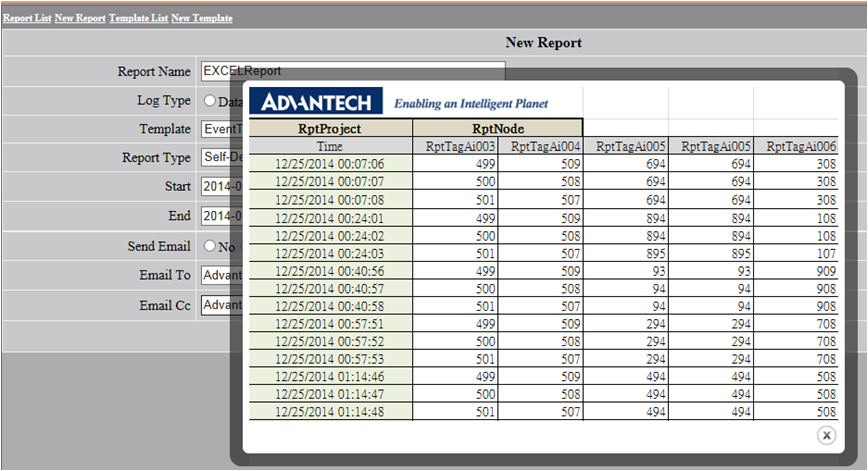The width and height of the screenshot is (868, 471).
Task: Select timestamp 12/25/2014 00:07:07
Action: 330,182
